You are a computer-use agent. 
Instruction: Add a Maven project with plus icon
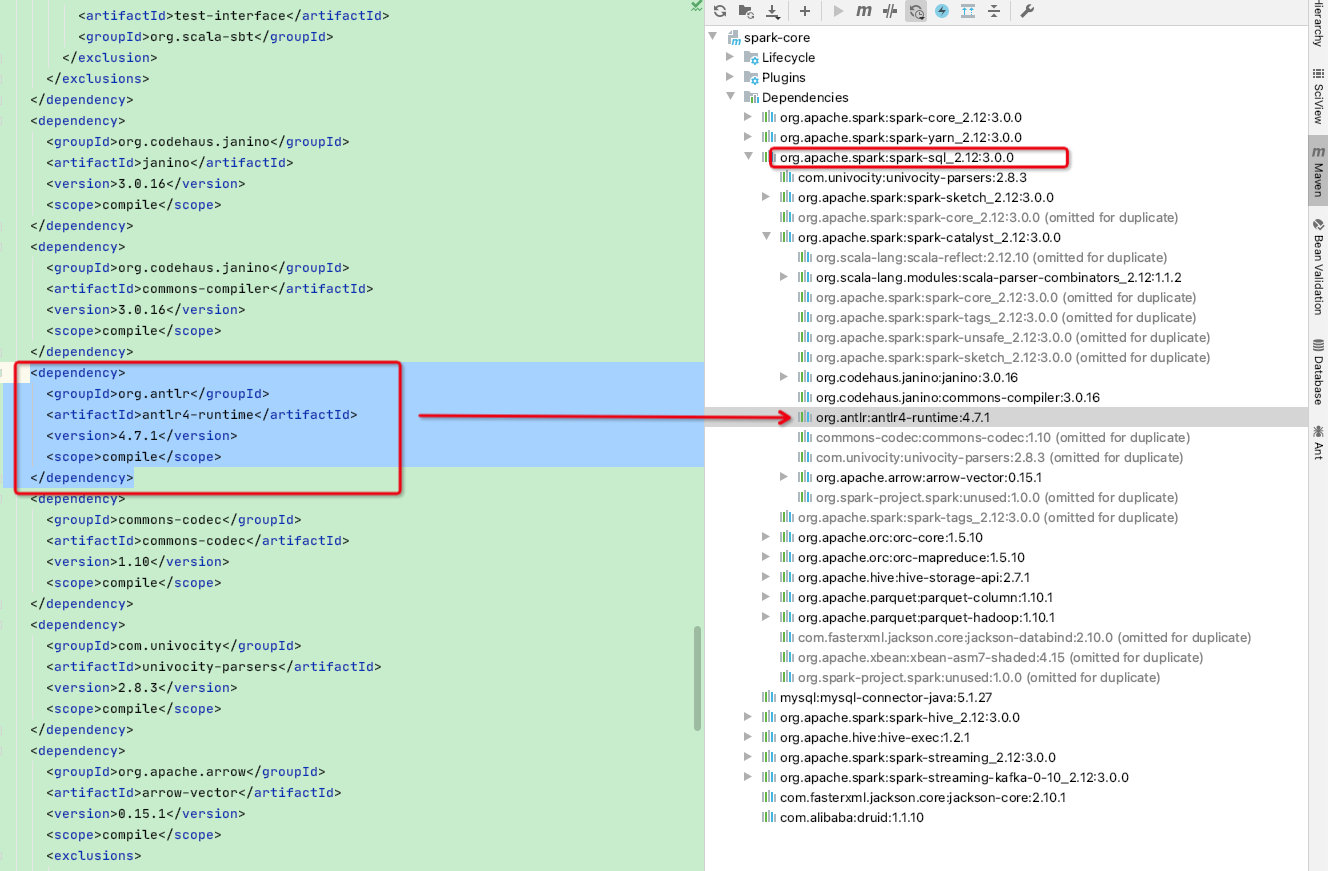(x=804, y=11)
